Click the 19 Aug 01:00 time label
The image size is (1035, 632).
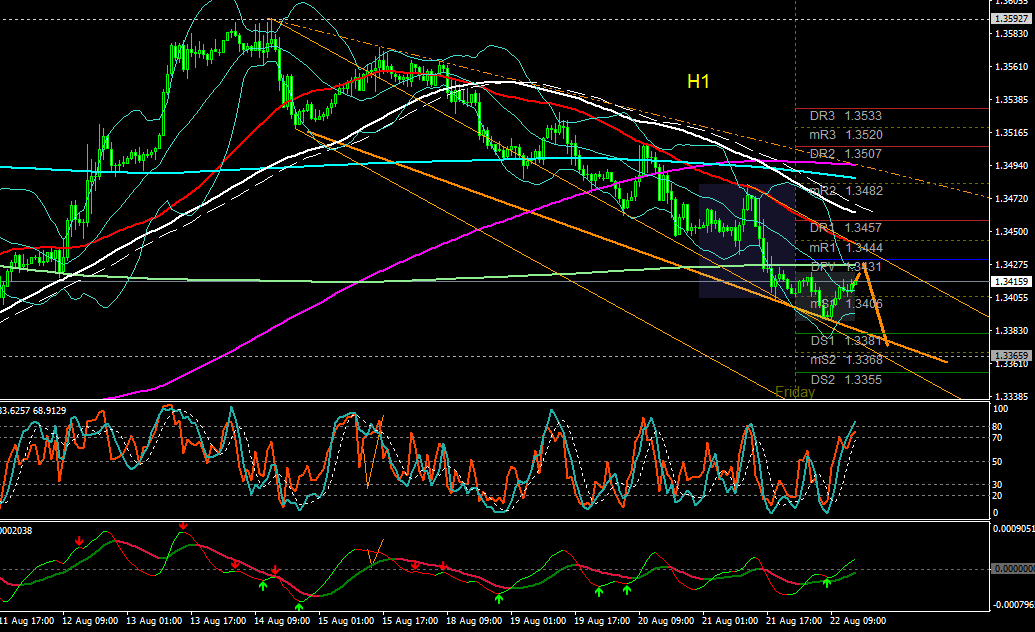[537, 621]
